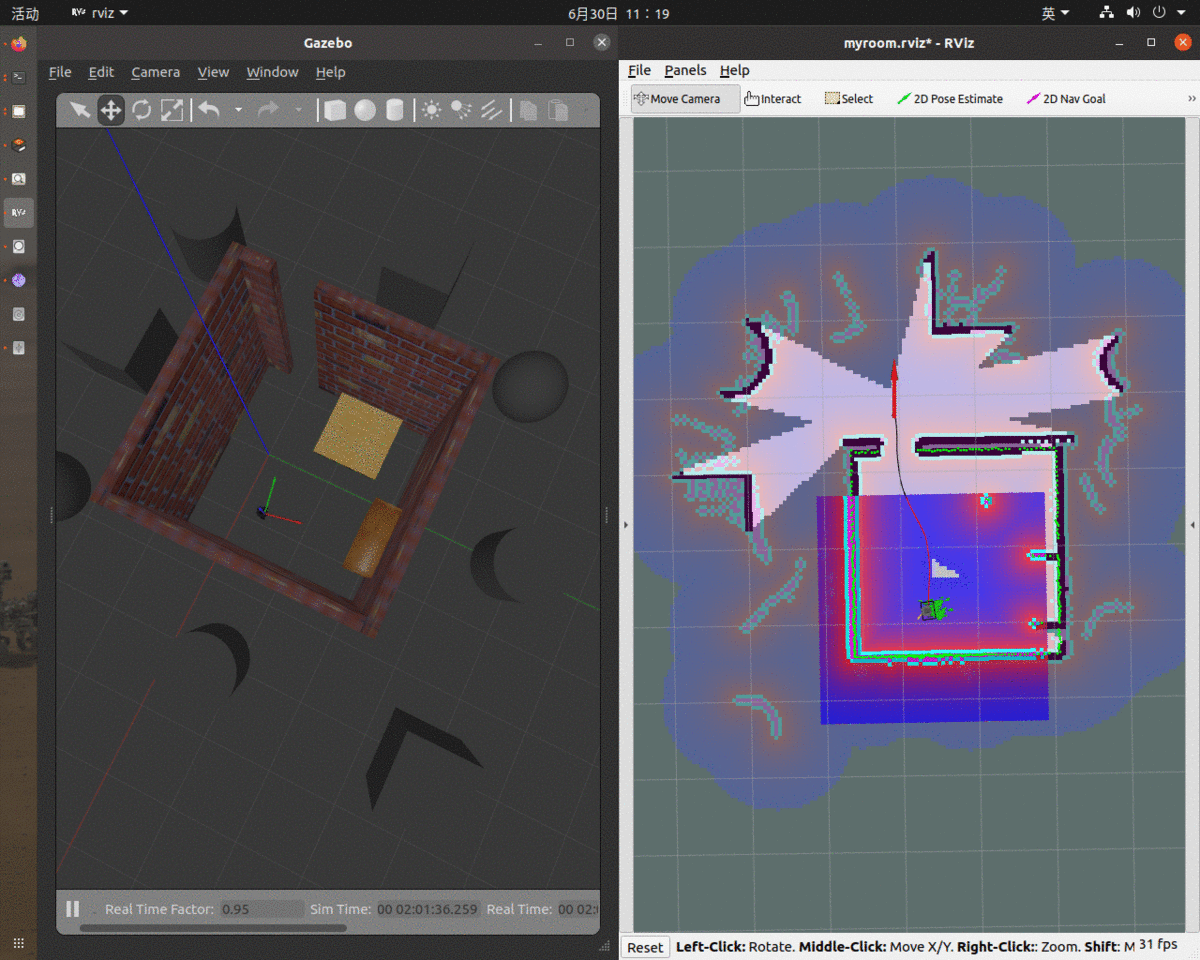Screen dimensions: 1200x960
Task: Open the purple sphere app in the dock
Action: (19, 280)
